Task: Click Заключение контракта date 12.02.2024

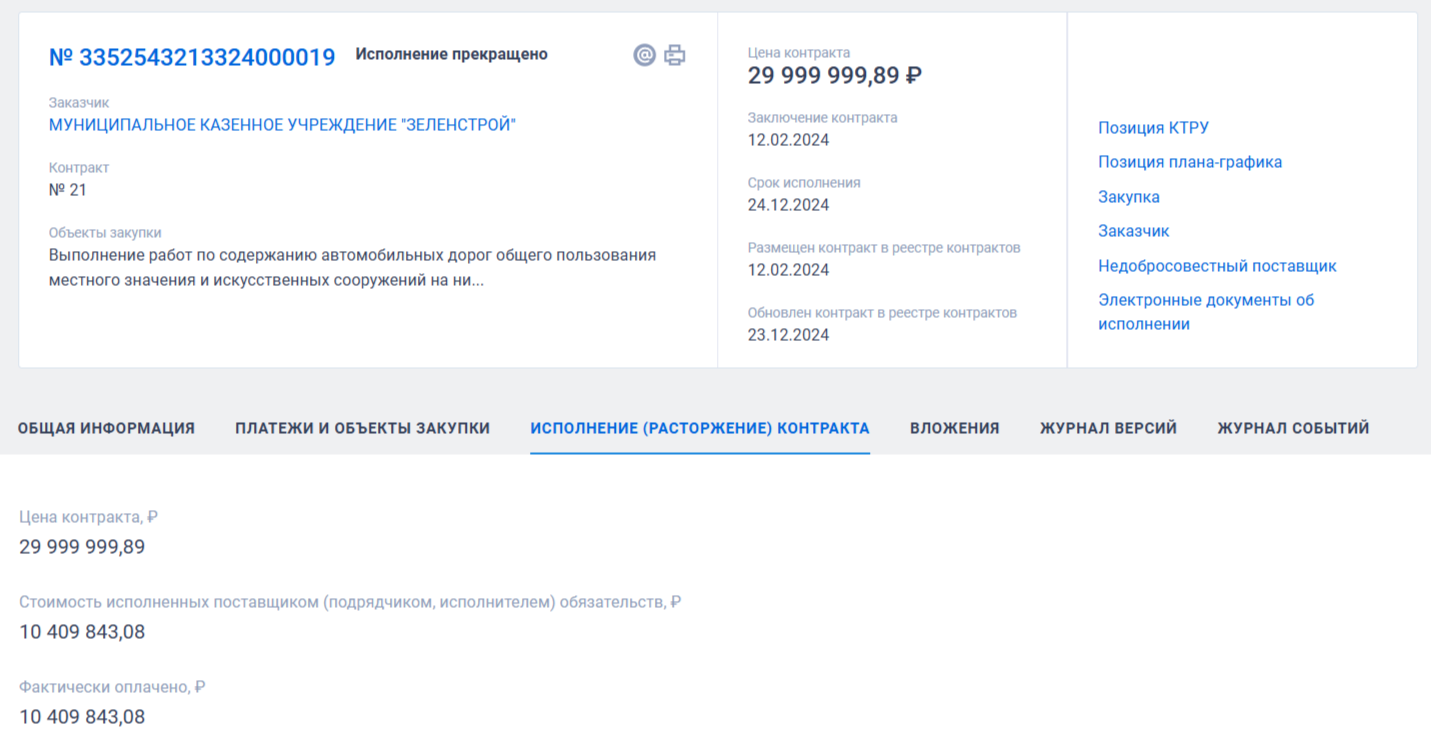Action: 789,140
